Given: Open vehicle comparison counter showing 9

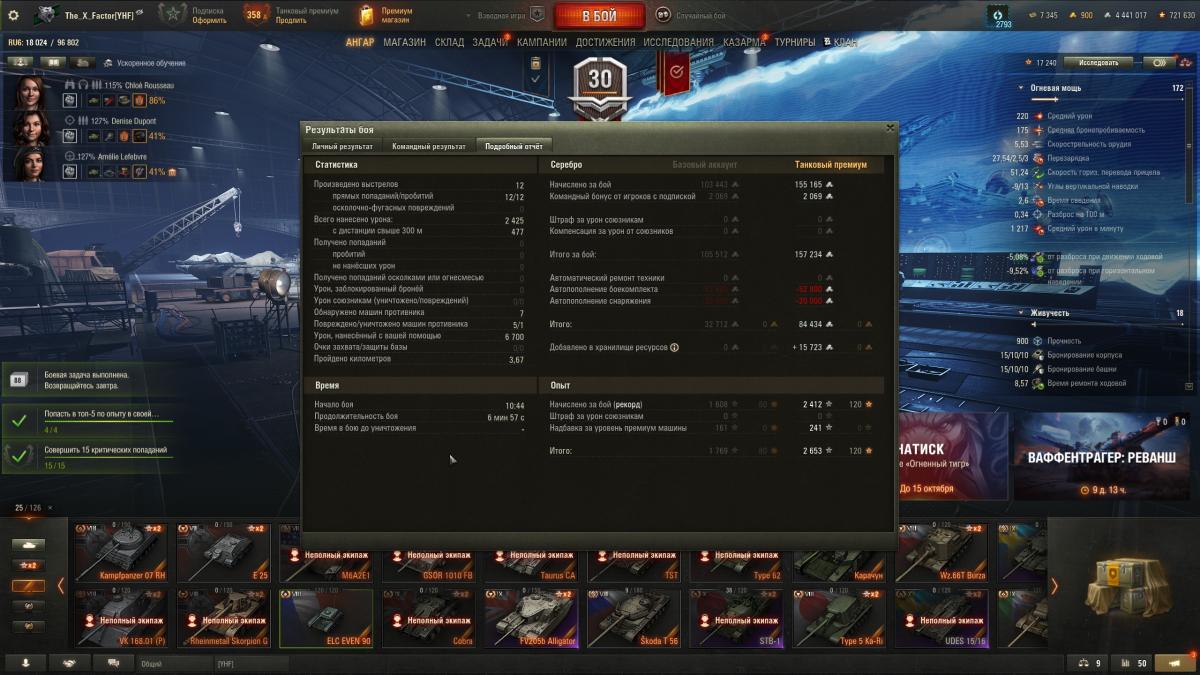Looking at the screenshot, I should tap(1089, 663).
